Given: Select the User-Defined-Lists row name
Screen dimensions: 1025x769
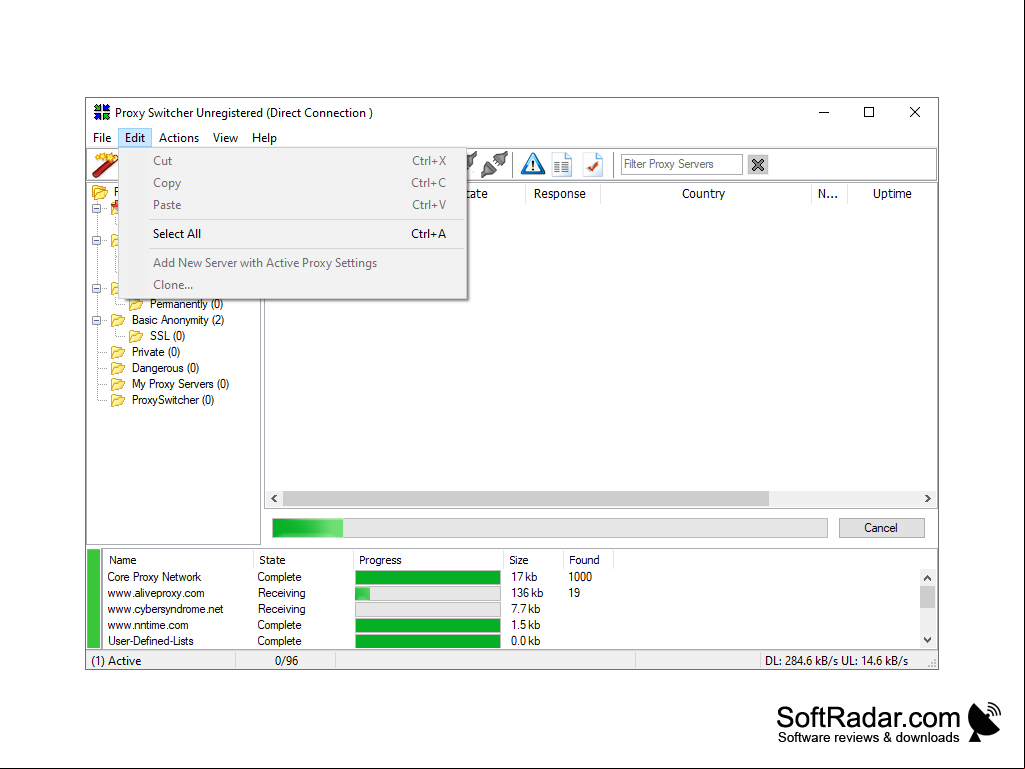Looking at the screenshot, I should click(151, 641).
